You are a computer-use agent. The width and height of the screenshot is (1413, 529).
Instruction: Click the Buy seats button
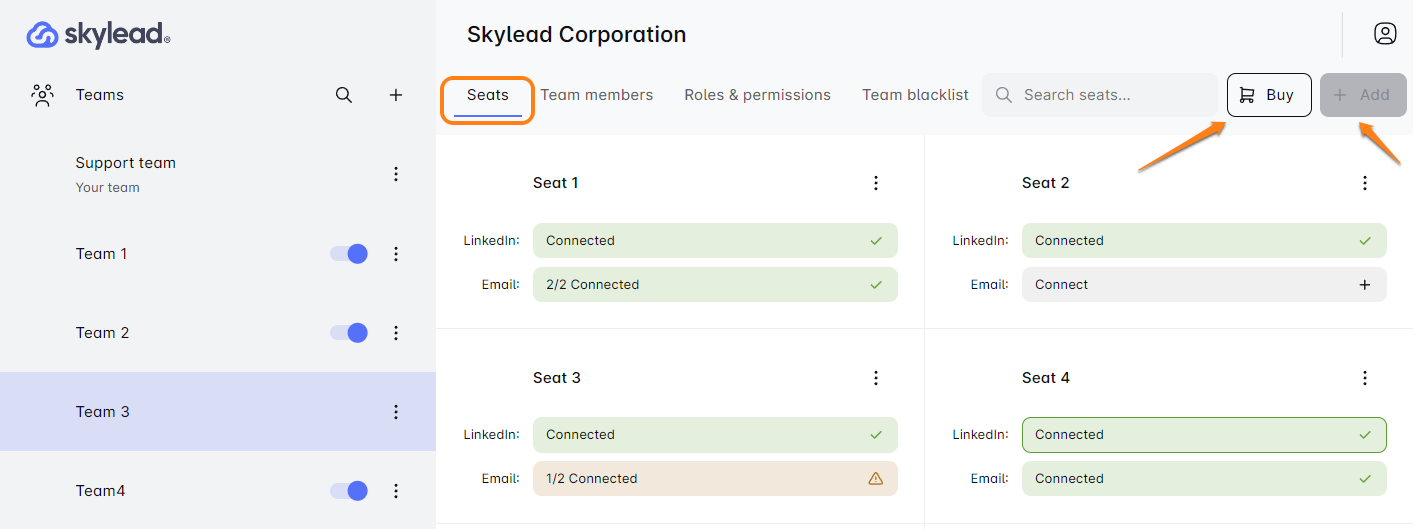(1269, 95)
